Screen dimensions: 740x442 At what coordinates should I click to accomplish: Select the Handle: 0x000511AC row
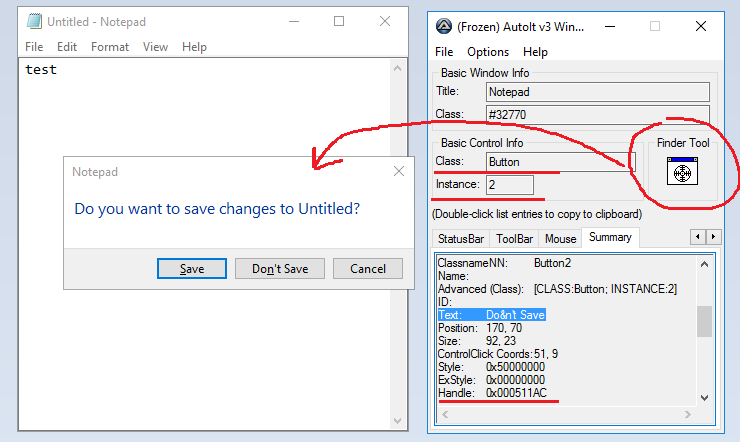(492, 393)
